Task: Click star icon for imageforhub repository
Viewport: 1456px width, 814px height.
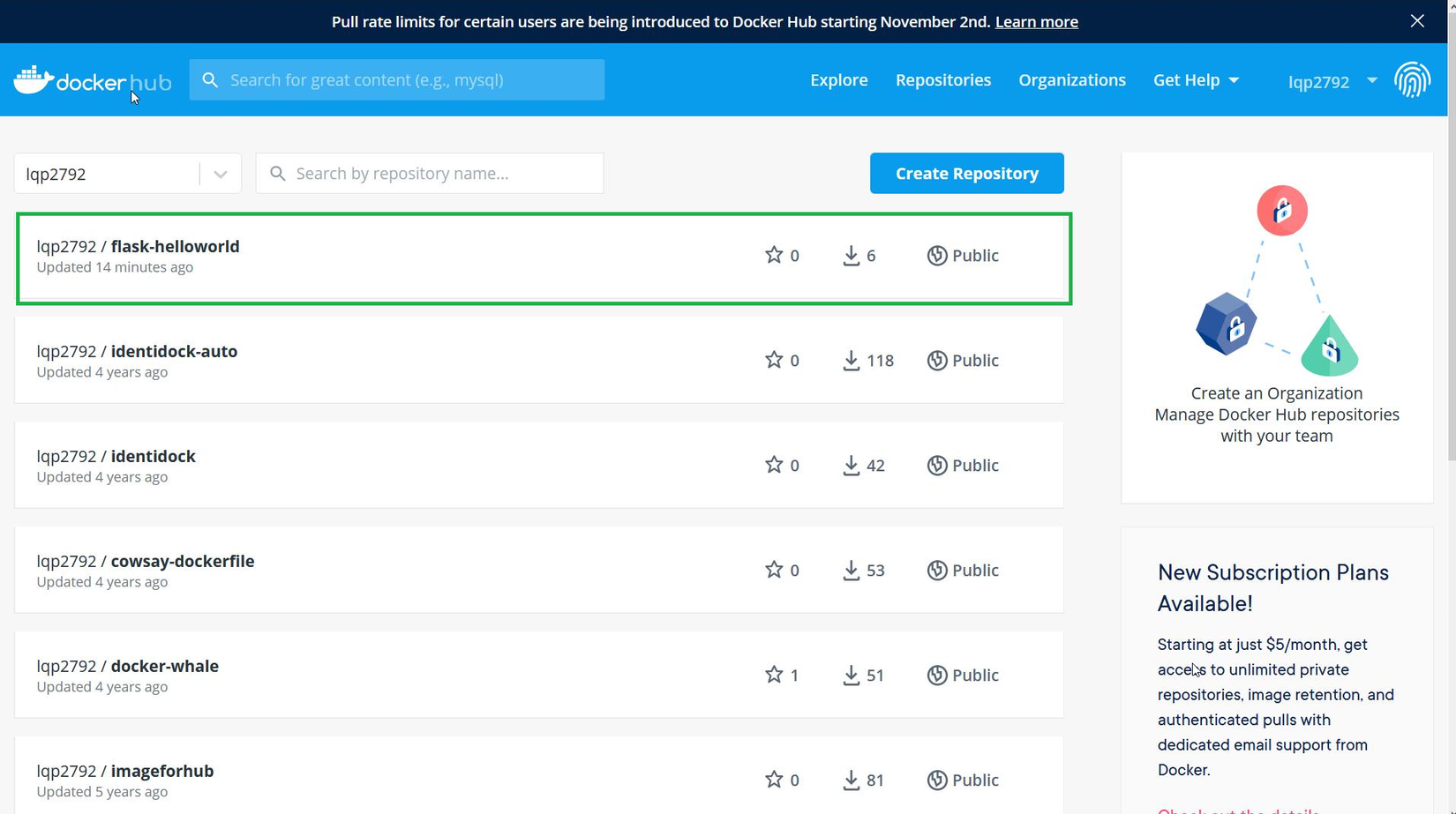Action: coord(774,780)
